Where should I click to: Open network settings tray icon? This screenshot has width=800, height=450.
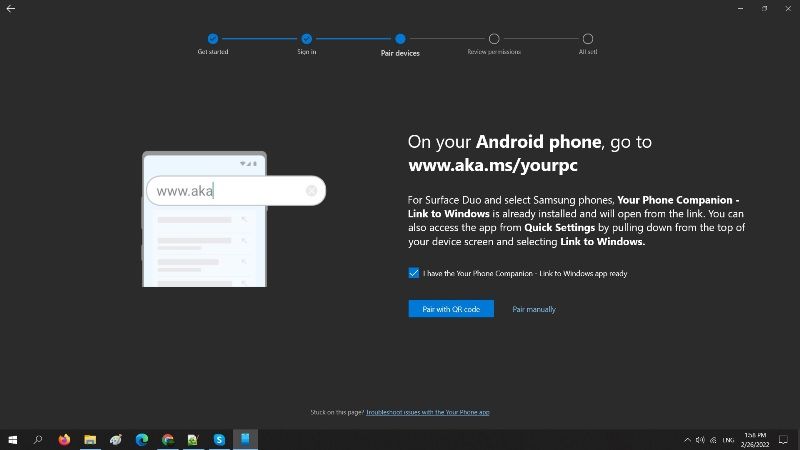point(713,440)
